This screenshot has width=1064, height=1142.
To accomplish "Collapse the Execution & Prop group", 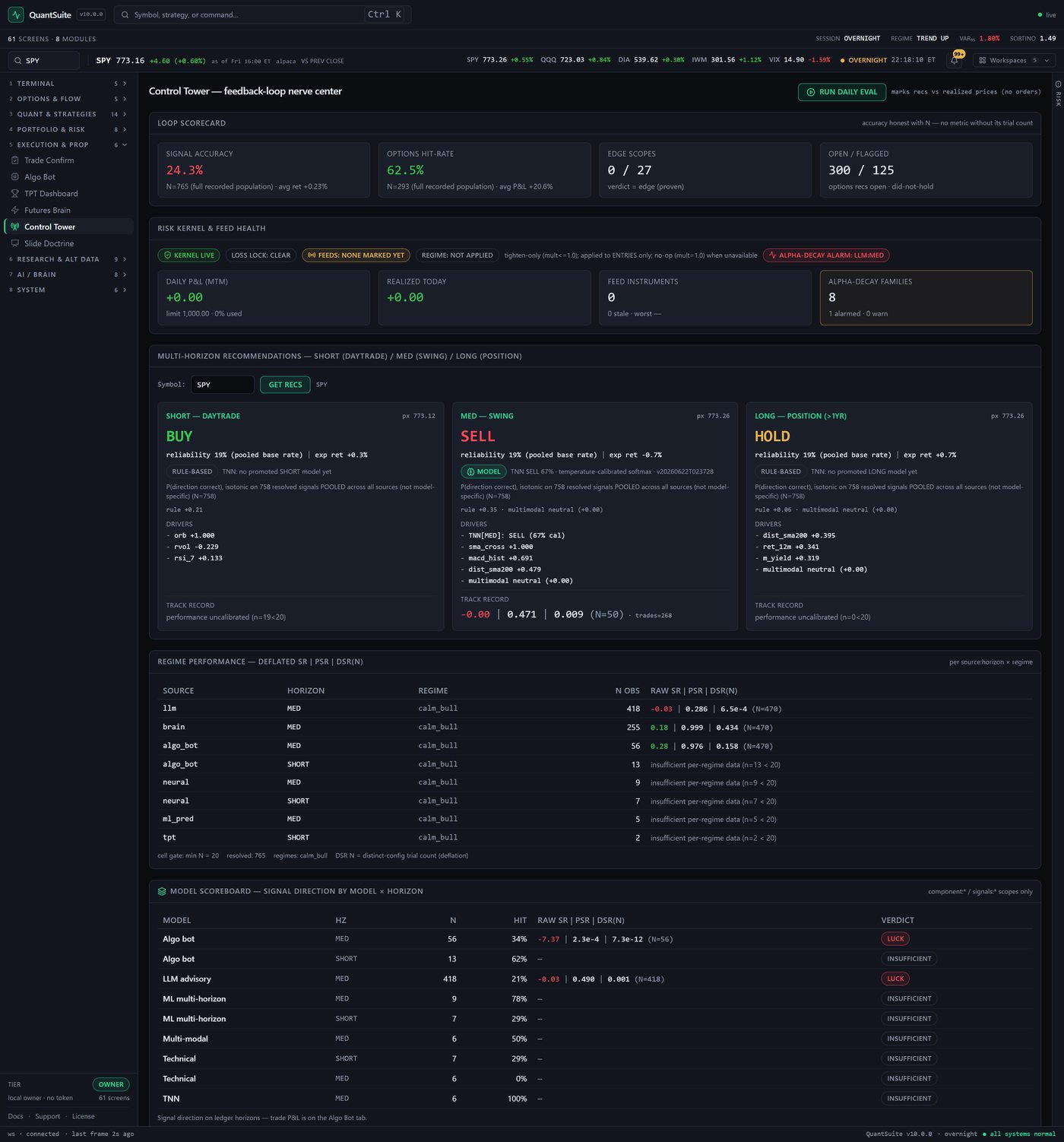I will point(68,144).
